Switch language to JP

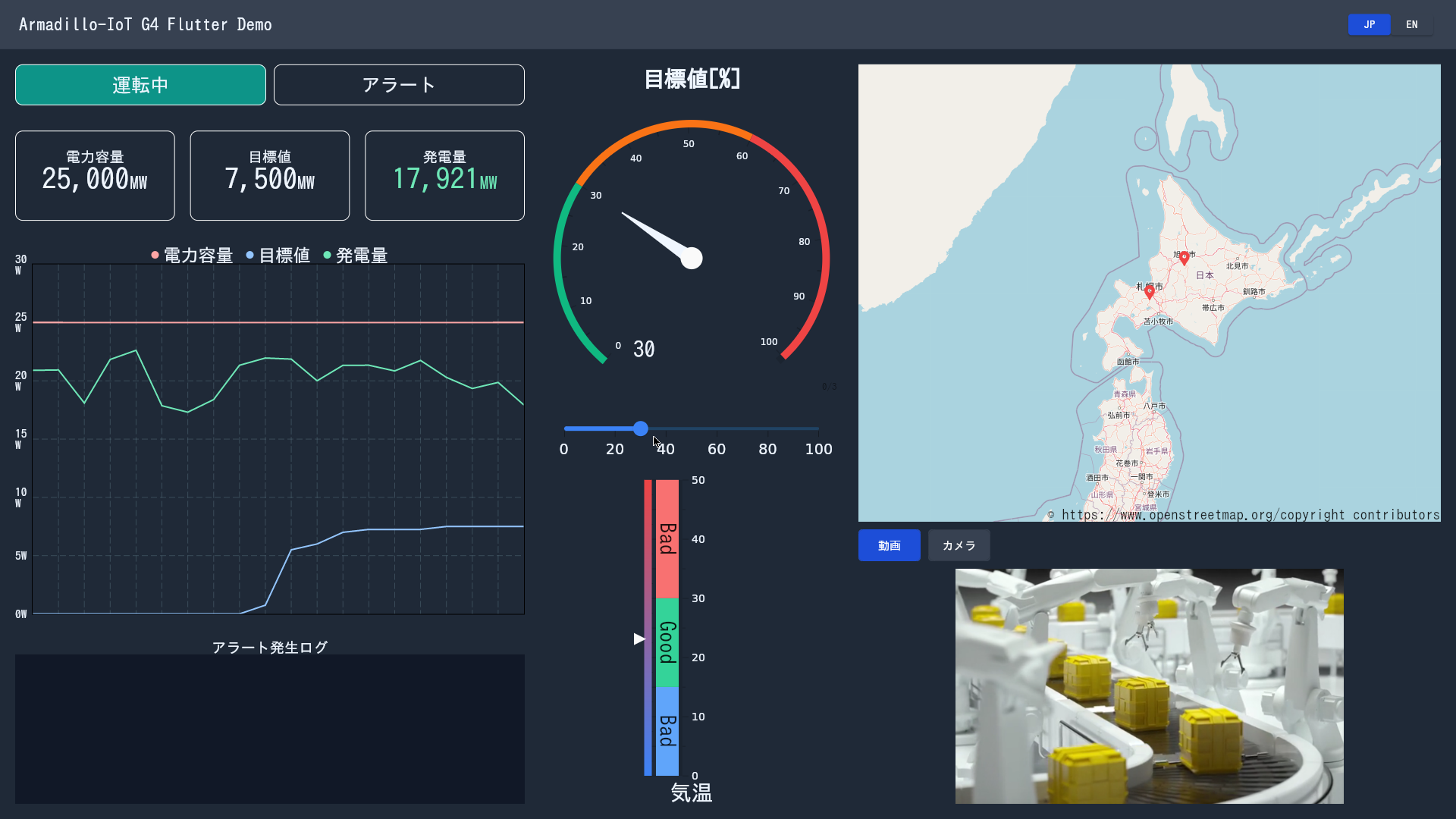pos(1369,24)
